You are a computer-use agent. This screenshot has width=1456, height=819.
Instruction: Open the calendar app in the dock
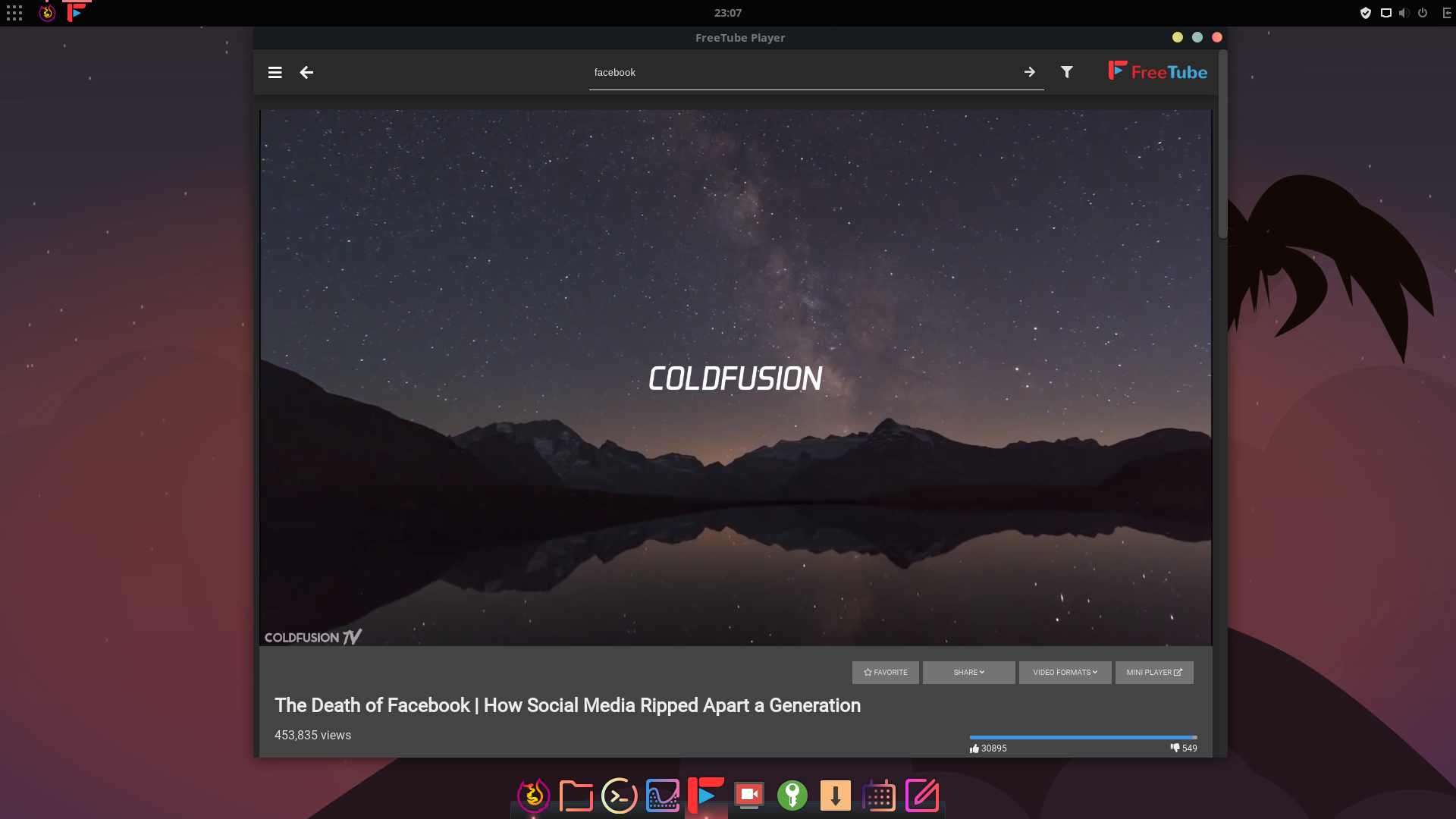click(879, 795)
